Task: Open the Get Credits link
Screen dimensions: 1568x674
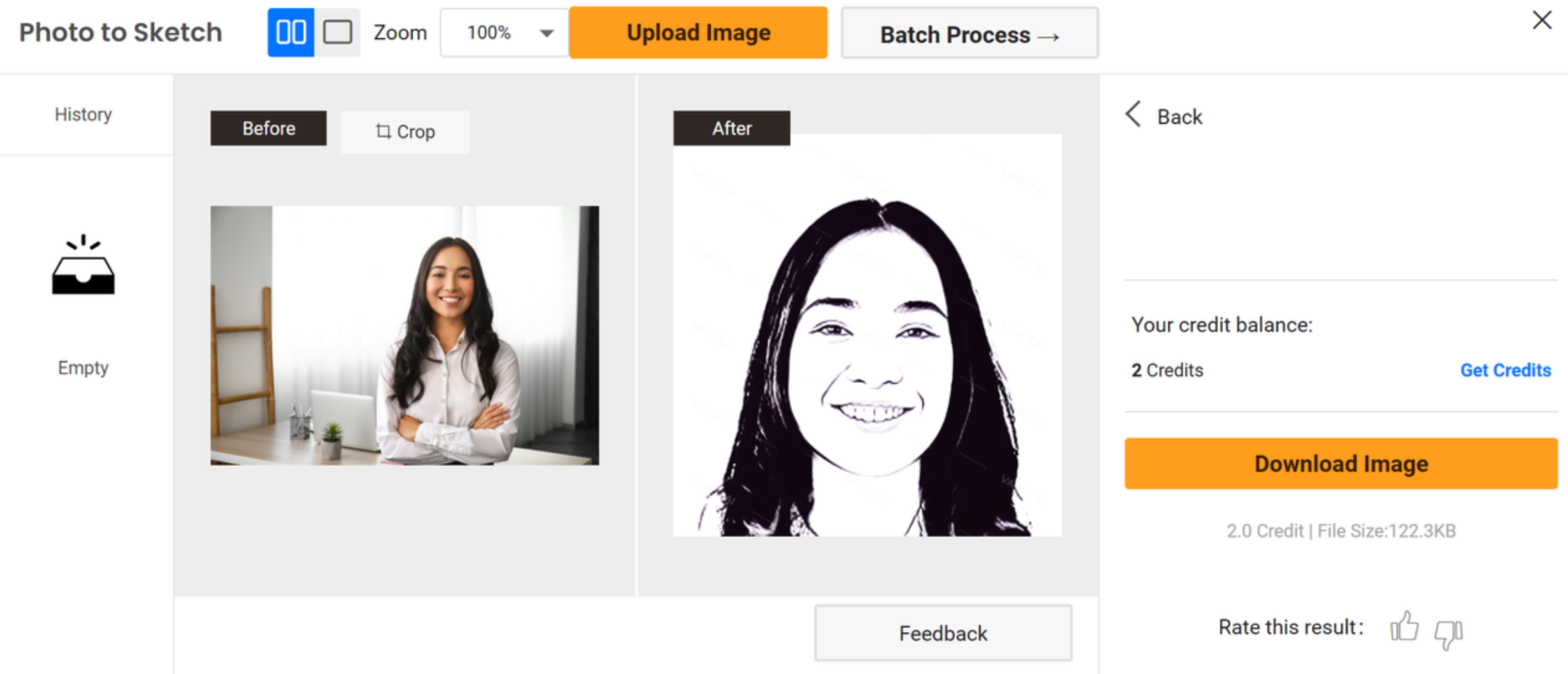Action: point(1505,370)
